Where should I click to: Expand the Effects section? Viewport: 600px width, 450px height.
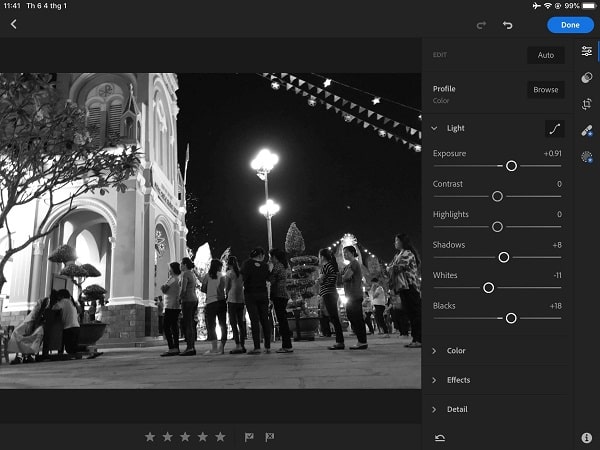434,380
